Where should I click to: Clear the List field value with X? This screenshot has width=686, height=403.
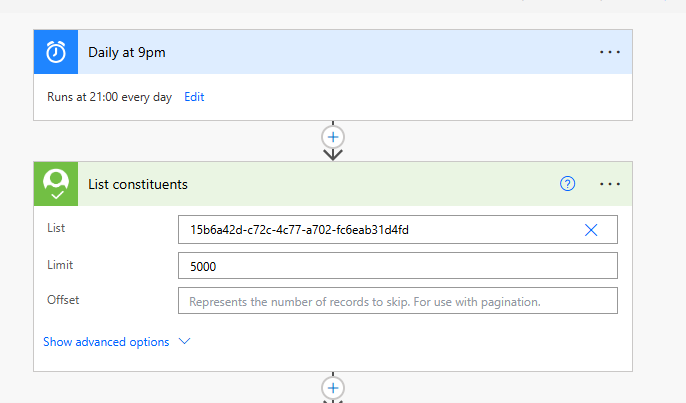[x=591, y=230]
